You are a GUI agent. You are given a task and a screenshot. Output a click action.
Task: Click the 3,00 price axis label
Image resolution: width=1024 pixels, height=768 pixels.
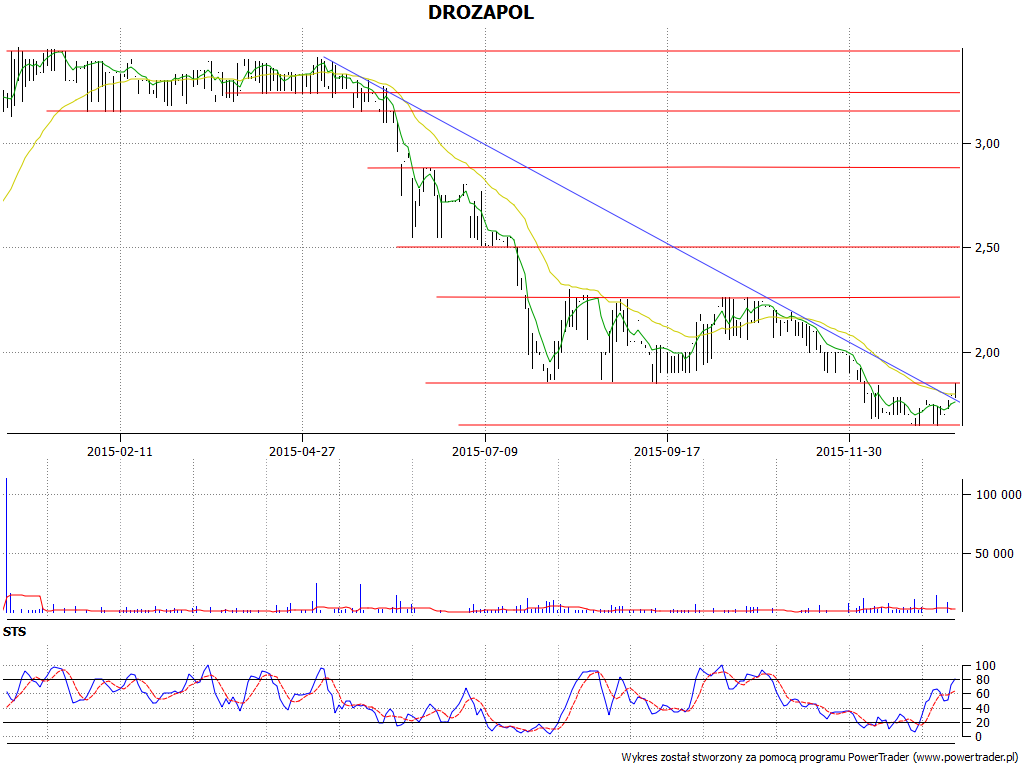point(987,144)
